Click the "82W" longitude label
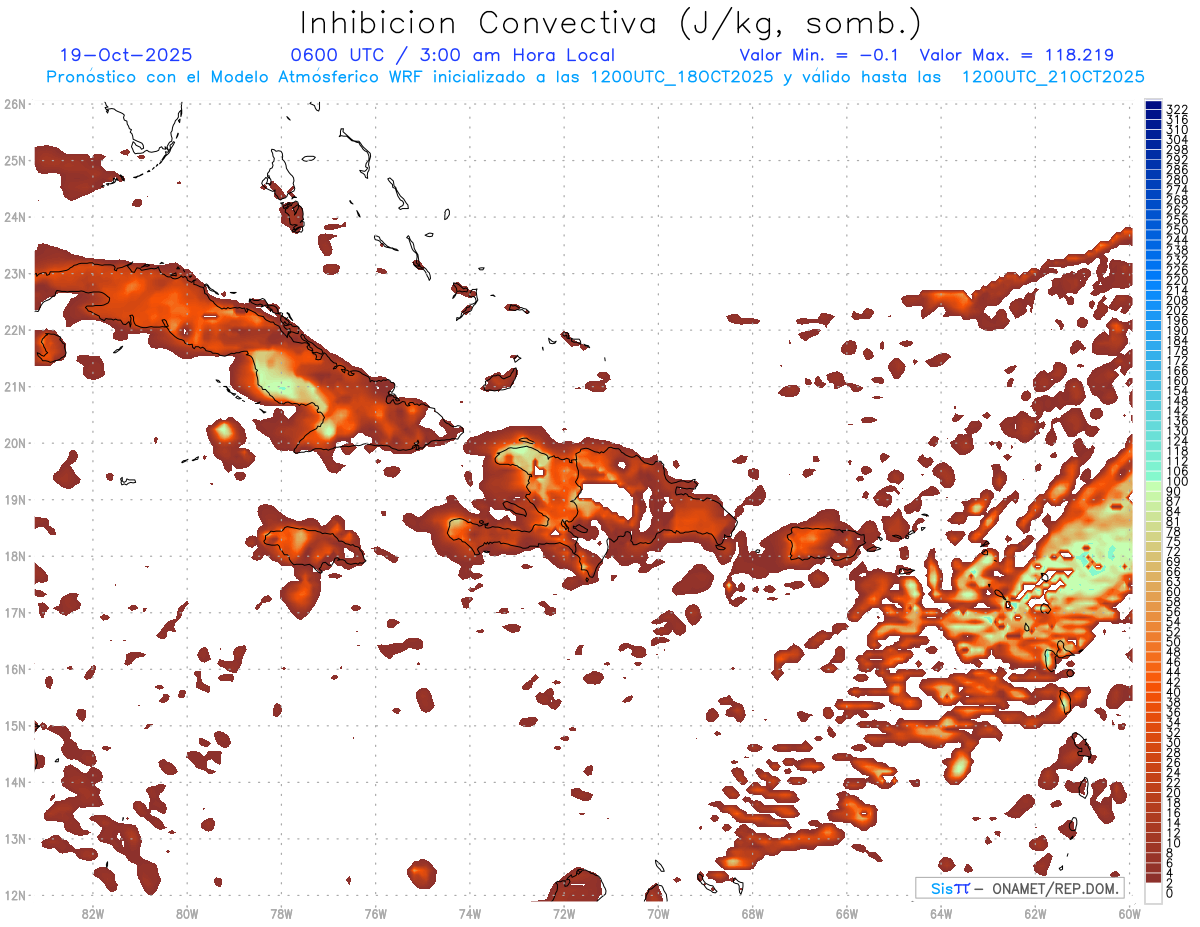Viewport: 1200px width, 927px height. point(92,913)
